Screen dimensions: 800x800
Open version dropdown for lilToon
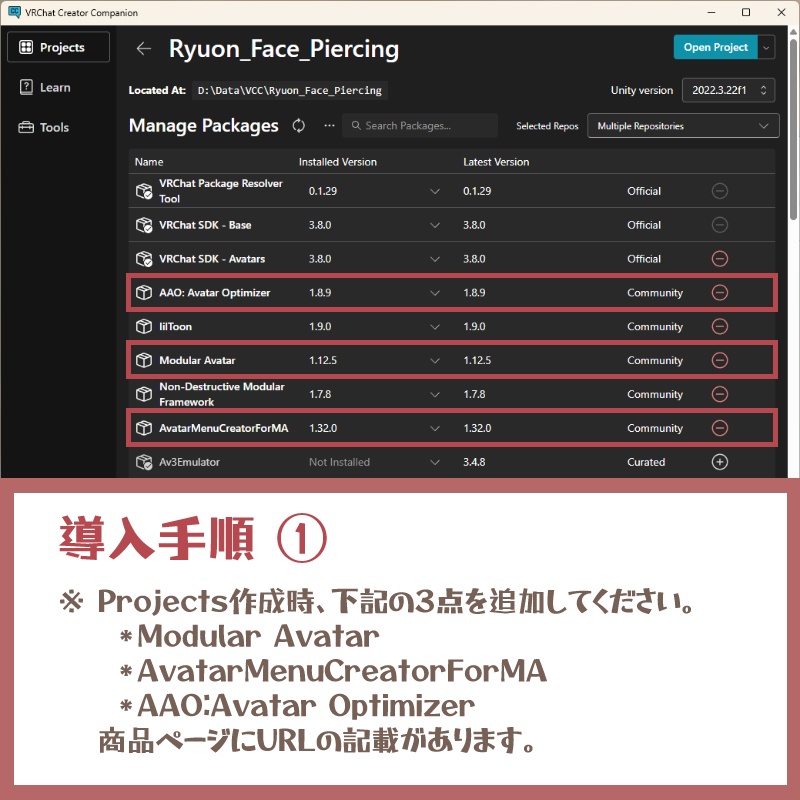point(435,327)
